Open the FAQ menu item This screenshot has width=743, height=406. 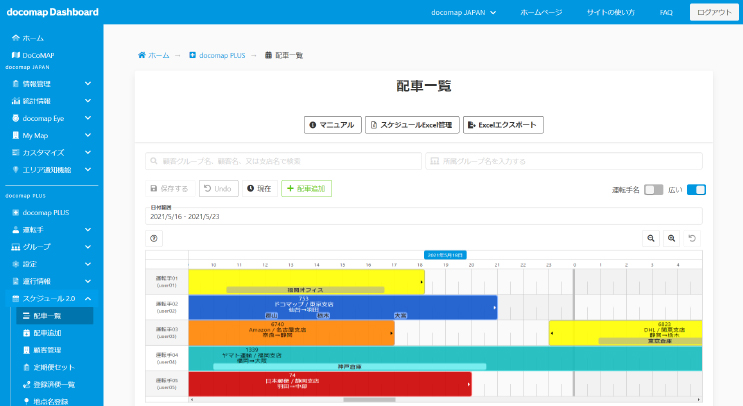[x=666, y=12]
